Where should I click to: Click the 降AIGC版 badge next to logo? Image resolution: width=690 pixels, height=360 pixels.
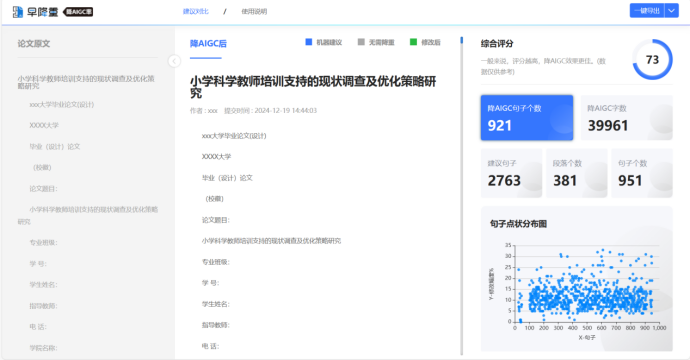pyautogui.click(x=78, y=12)
